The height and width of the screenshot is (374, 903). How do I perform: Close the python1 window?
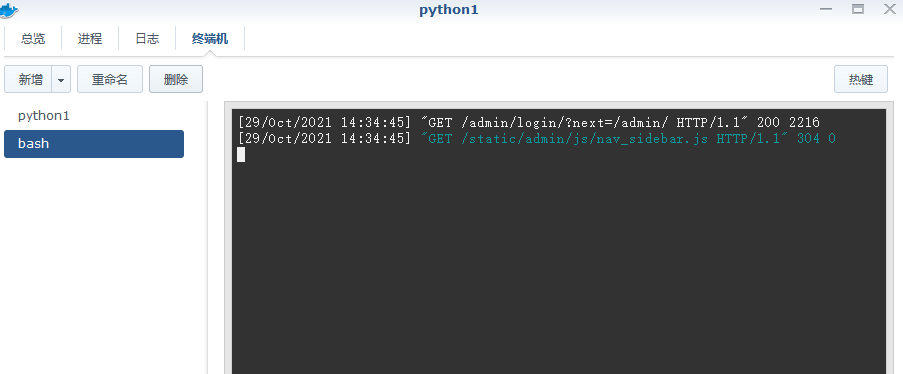[890, 9]
